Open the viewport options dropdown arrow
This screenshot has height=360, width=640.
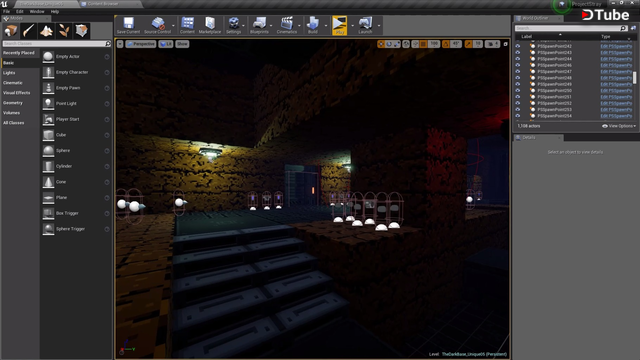click(x=120, y=44)
